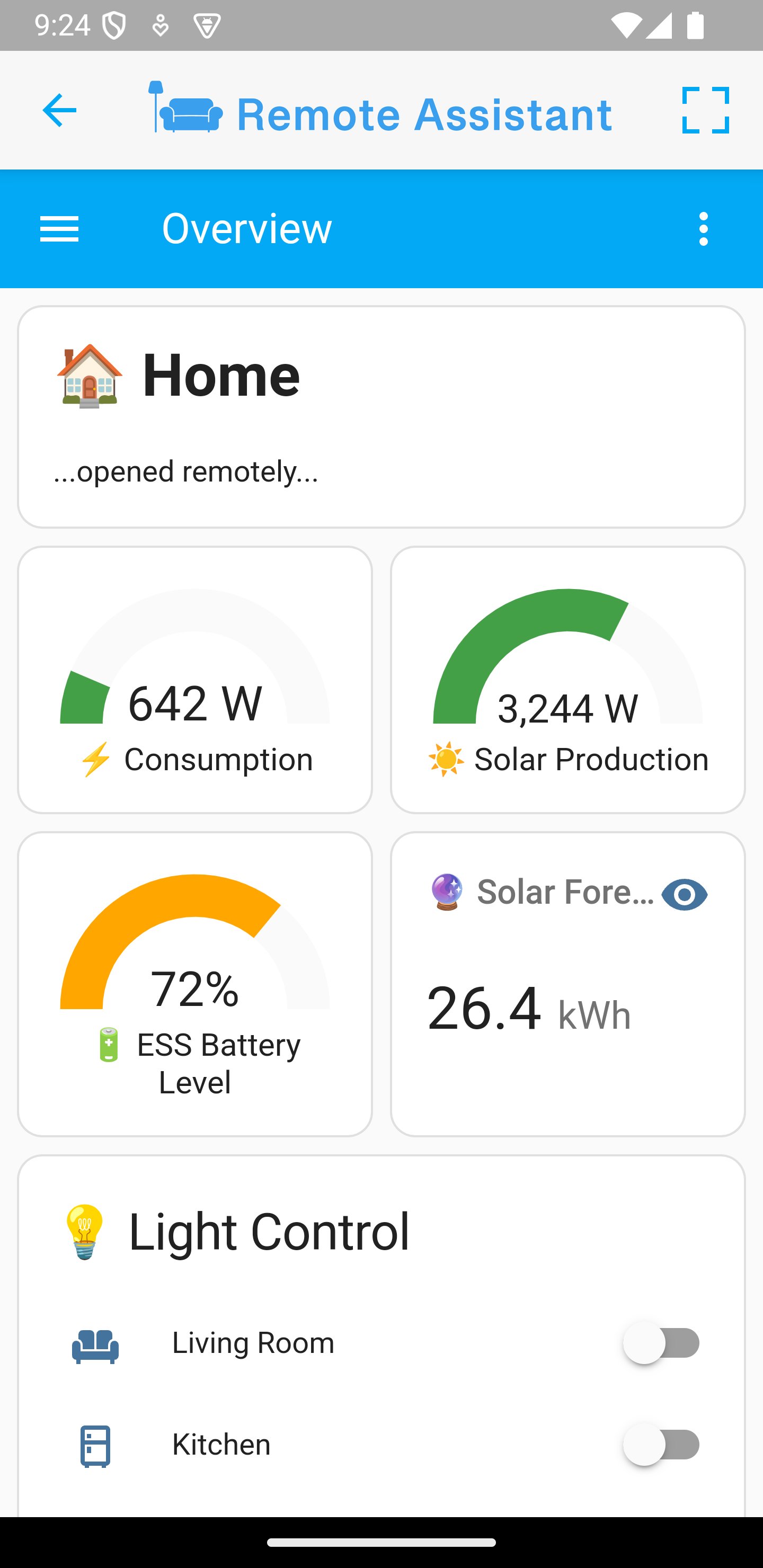Enter fullscreen mode via corner brackets icon
Image resolution: width=763 pixels, height=1568 pixels.
(x=705, y=110)
